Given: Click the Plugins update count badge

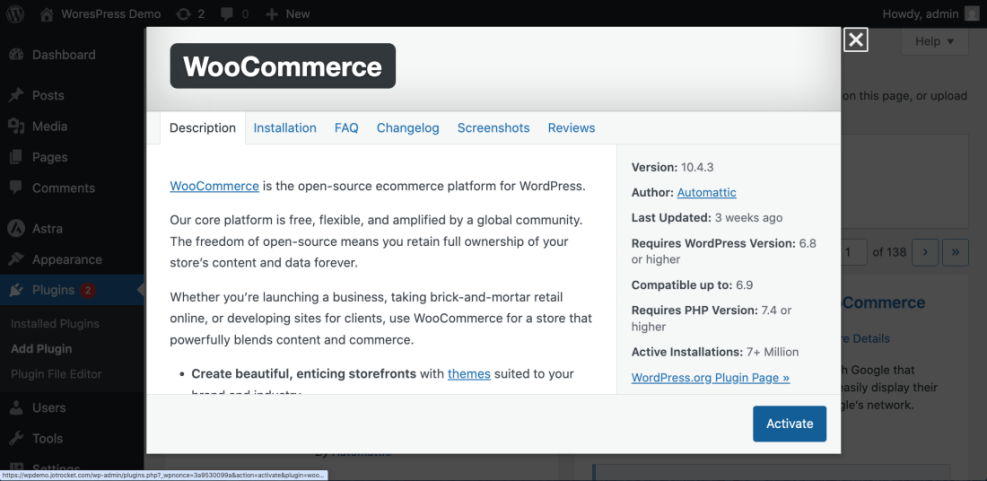Looking at the screenshot, I should click(87, 290).
